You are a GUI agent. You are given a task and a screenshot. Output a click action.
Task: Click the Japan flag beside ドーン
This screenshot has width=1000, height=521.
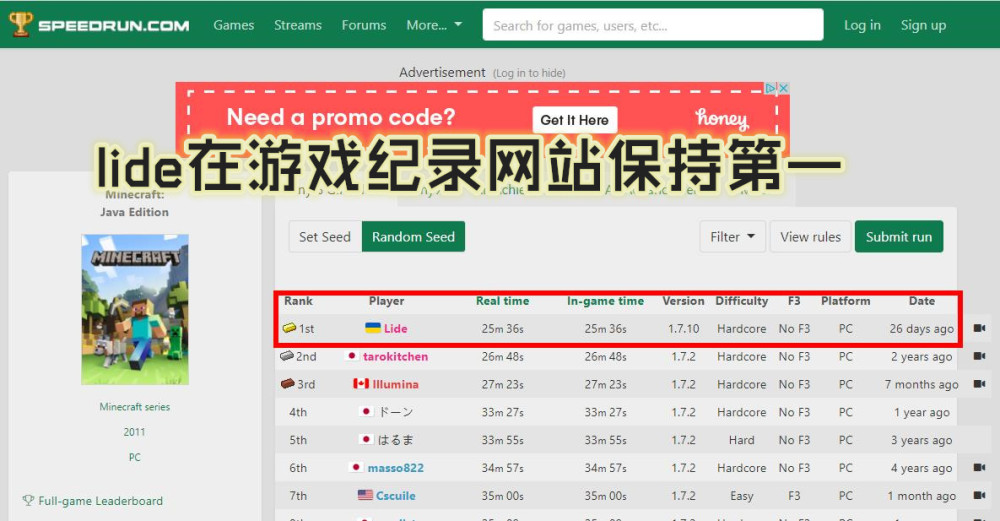click(x=366, y=412)
